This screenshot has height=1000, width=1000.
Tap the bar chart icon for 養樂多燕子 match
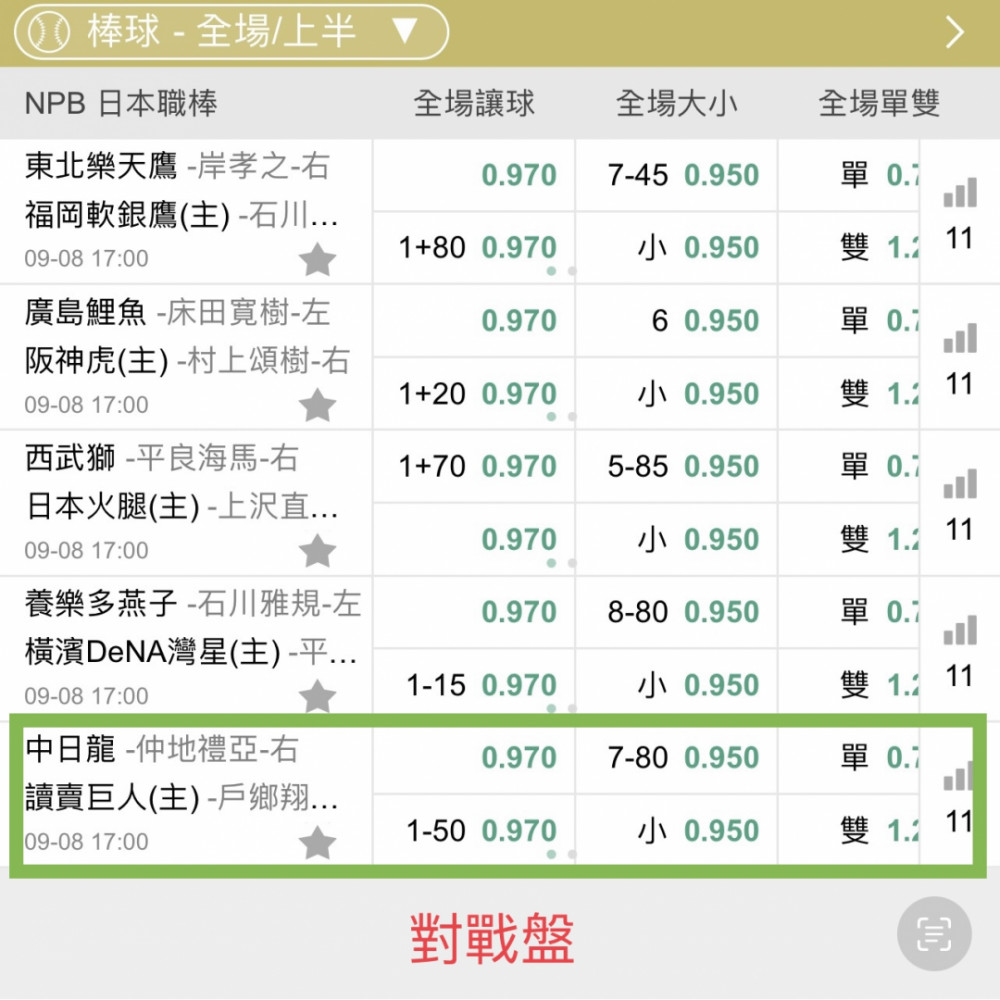tap(960, 629)
